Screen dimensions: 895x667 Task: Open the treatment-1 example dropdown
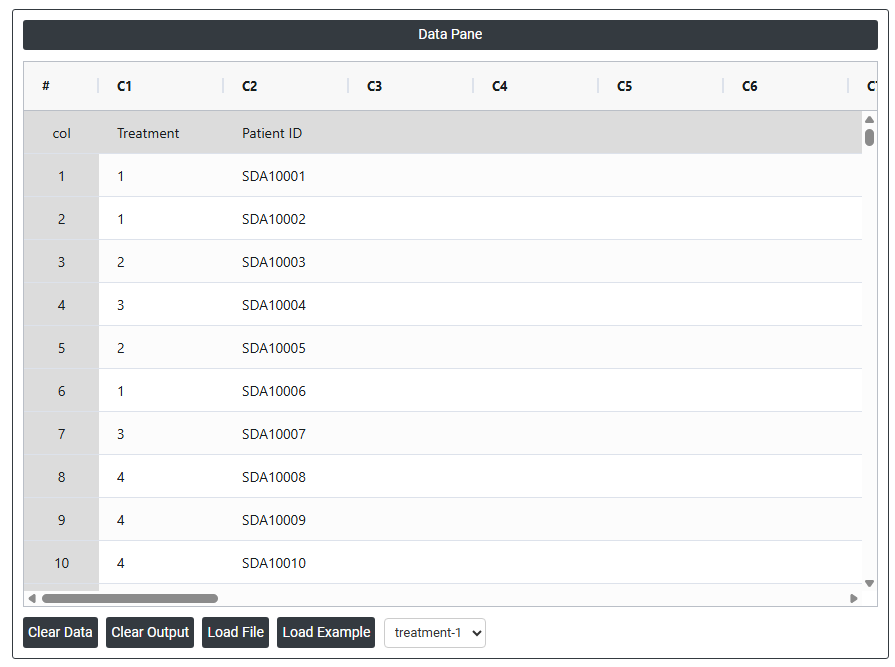[x=435, y=632]
